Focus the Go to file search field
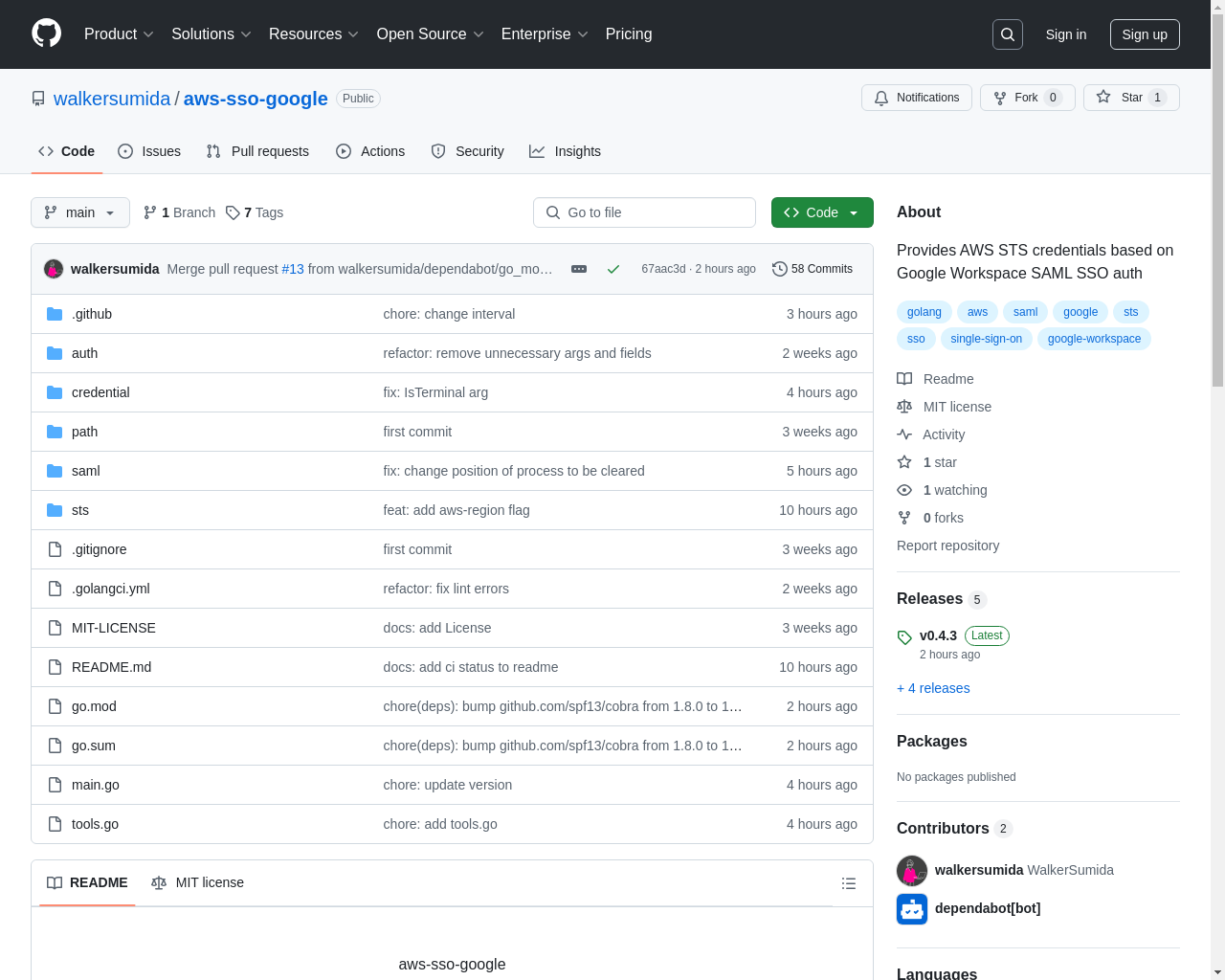 click(x=644, y=212)
